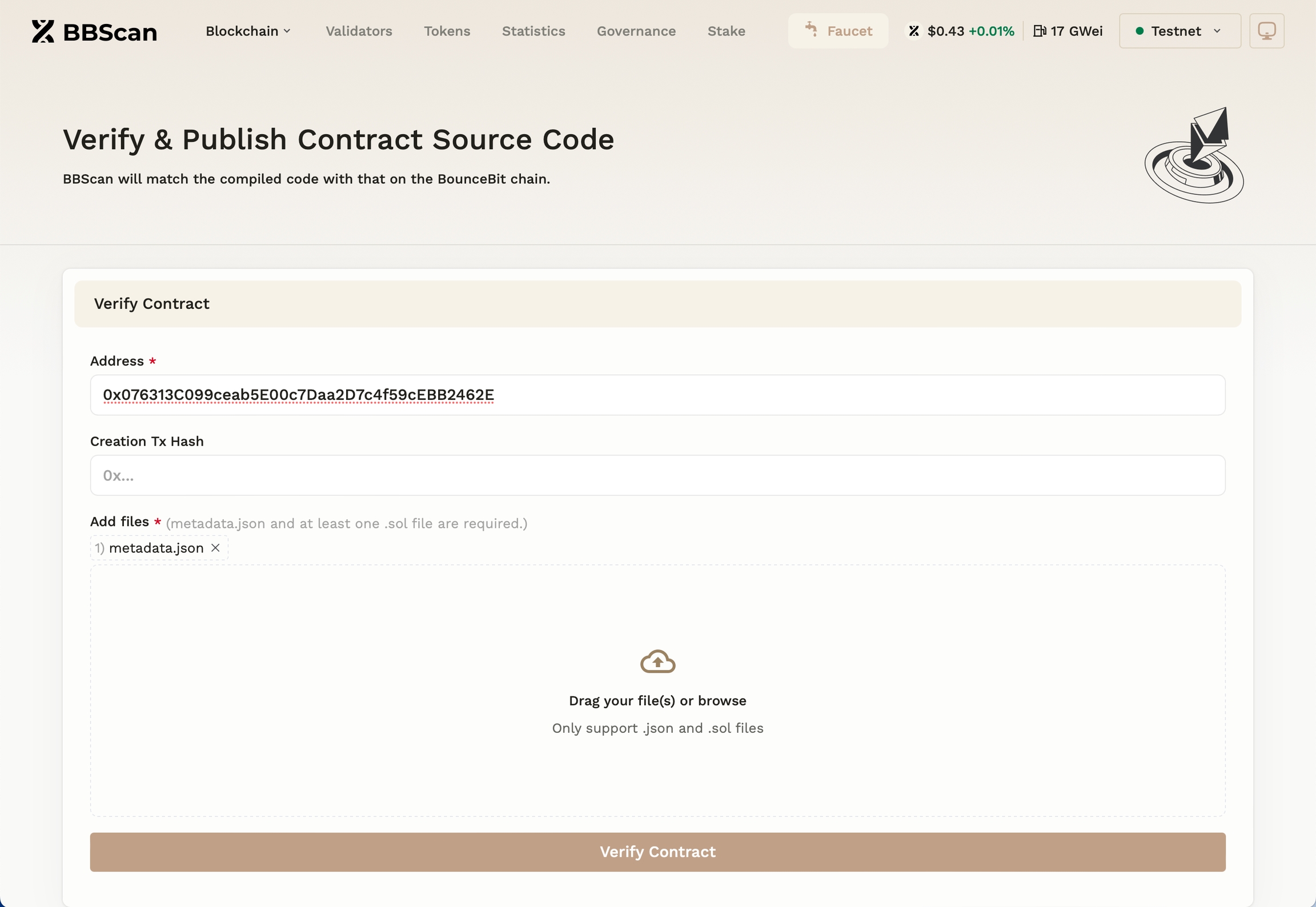The width and height of the screenshot is (1316, 907).
Task: Open the Validators page
Action: pyautogui.click(x=359, y=31)
